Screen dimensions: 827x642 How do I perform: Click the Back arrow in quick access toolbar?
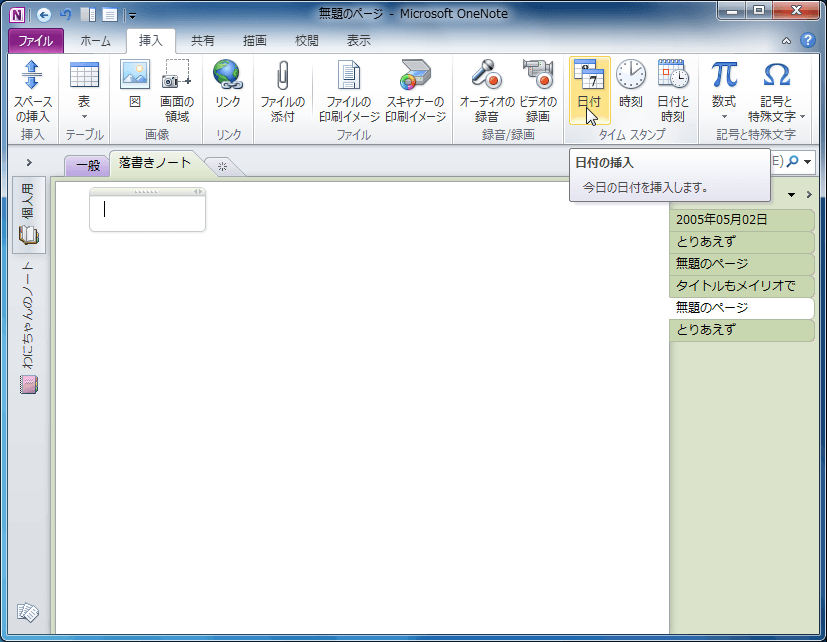pos(44,14)
